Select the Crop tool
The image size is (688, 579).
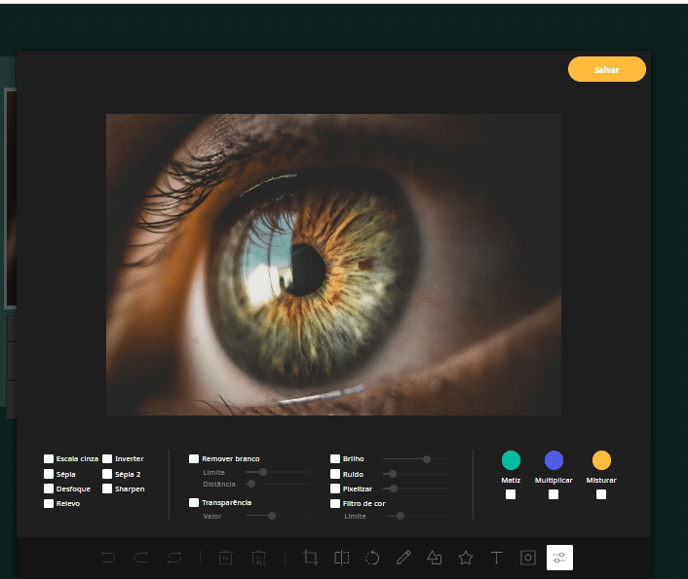(x=311, y=558)
